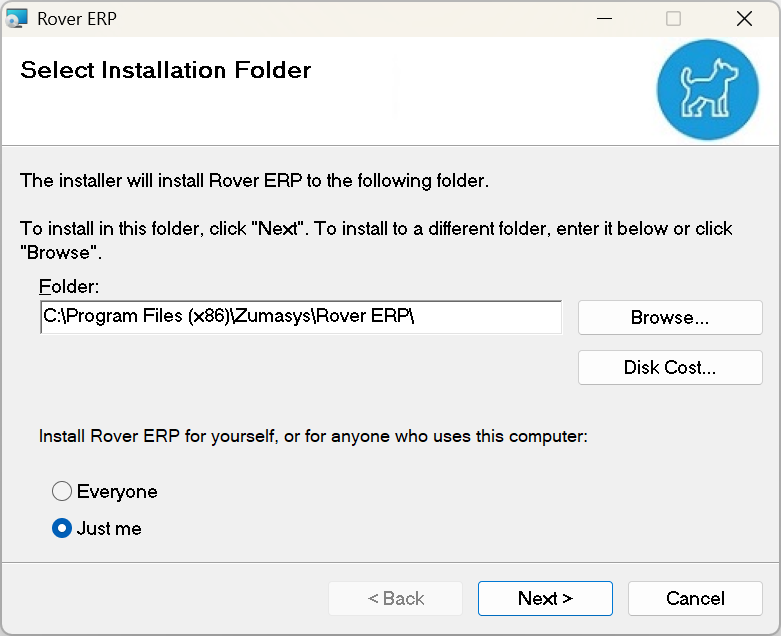Proceed with the Next > button

545,598
